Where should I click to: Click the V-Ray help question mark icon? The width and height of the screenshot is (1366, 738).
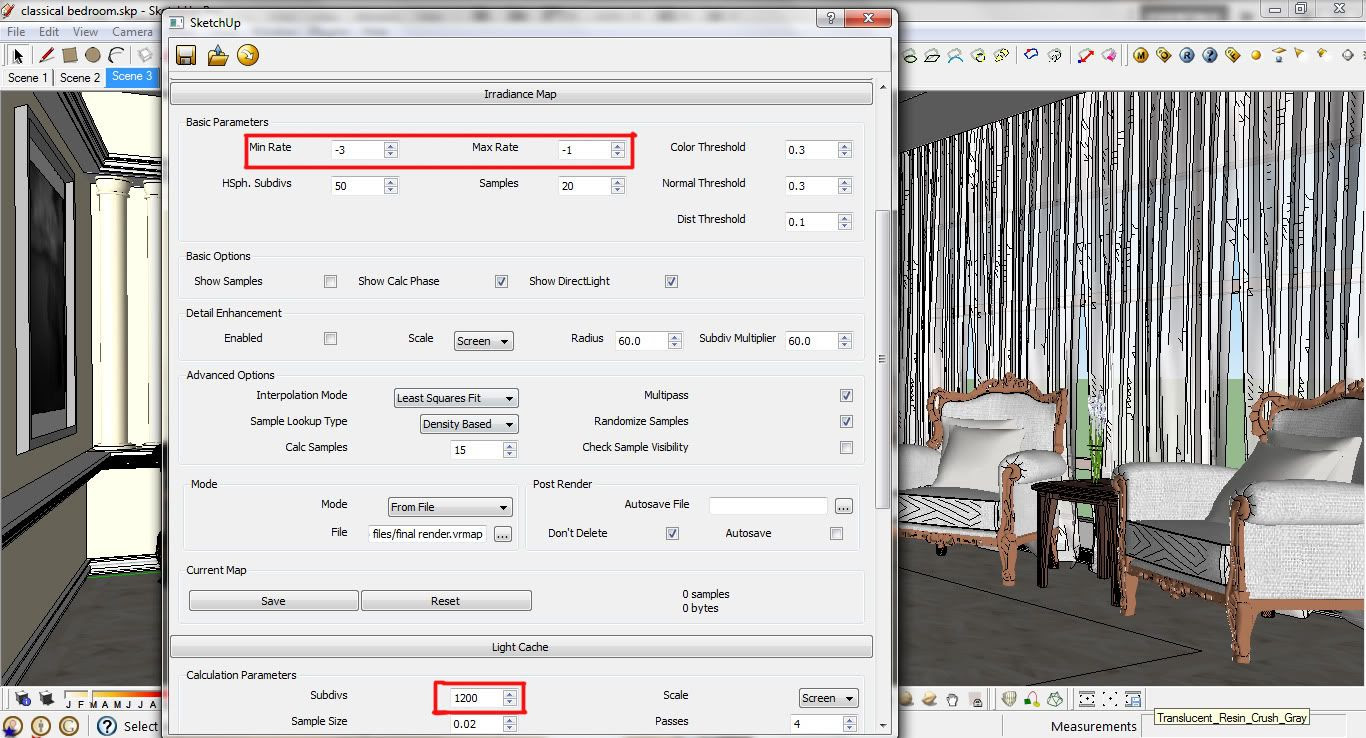pos(1210,56)
